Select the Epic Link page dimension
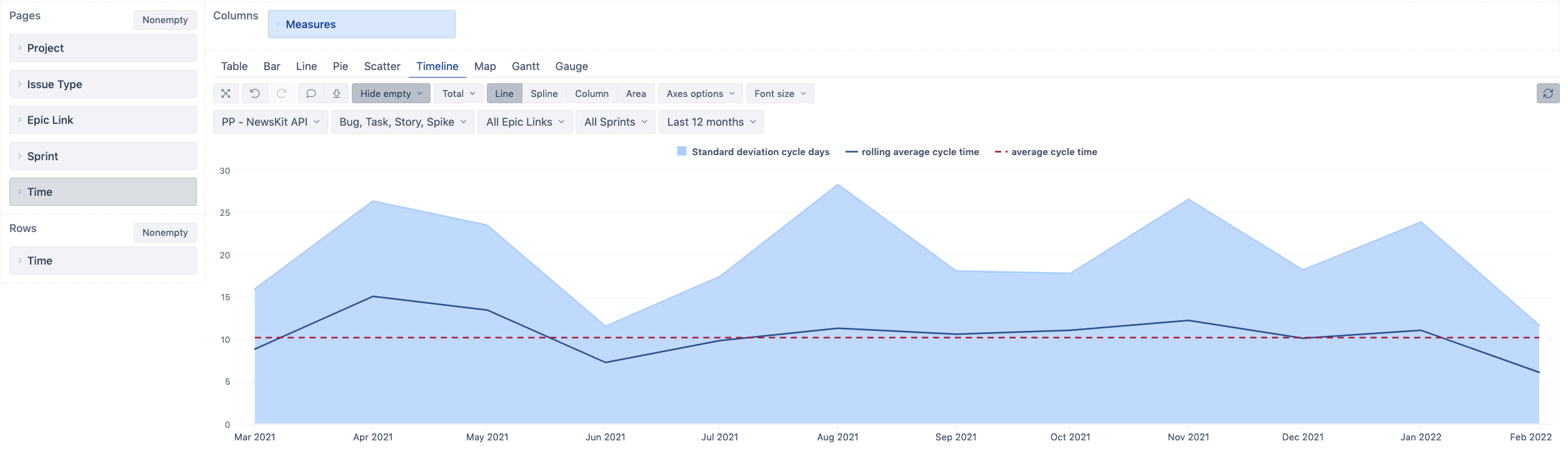1568x461 pixels. tap(103, 120)
